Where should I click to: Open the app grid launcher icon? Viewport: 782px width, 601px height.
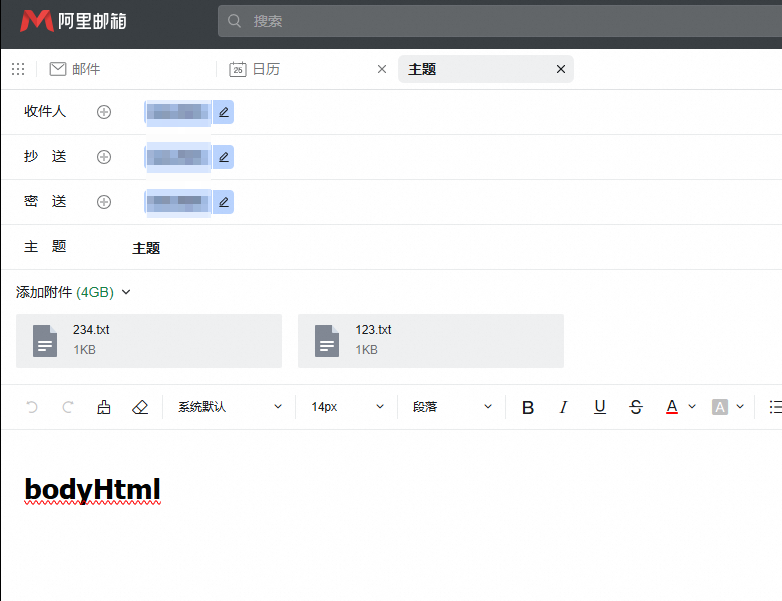click(x=18, y=69)
